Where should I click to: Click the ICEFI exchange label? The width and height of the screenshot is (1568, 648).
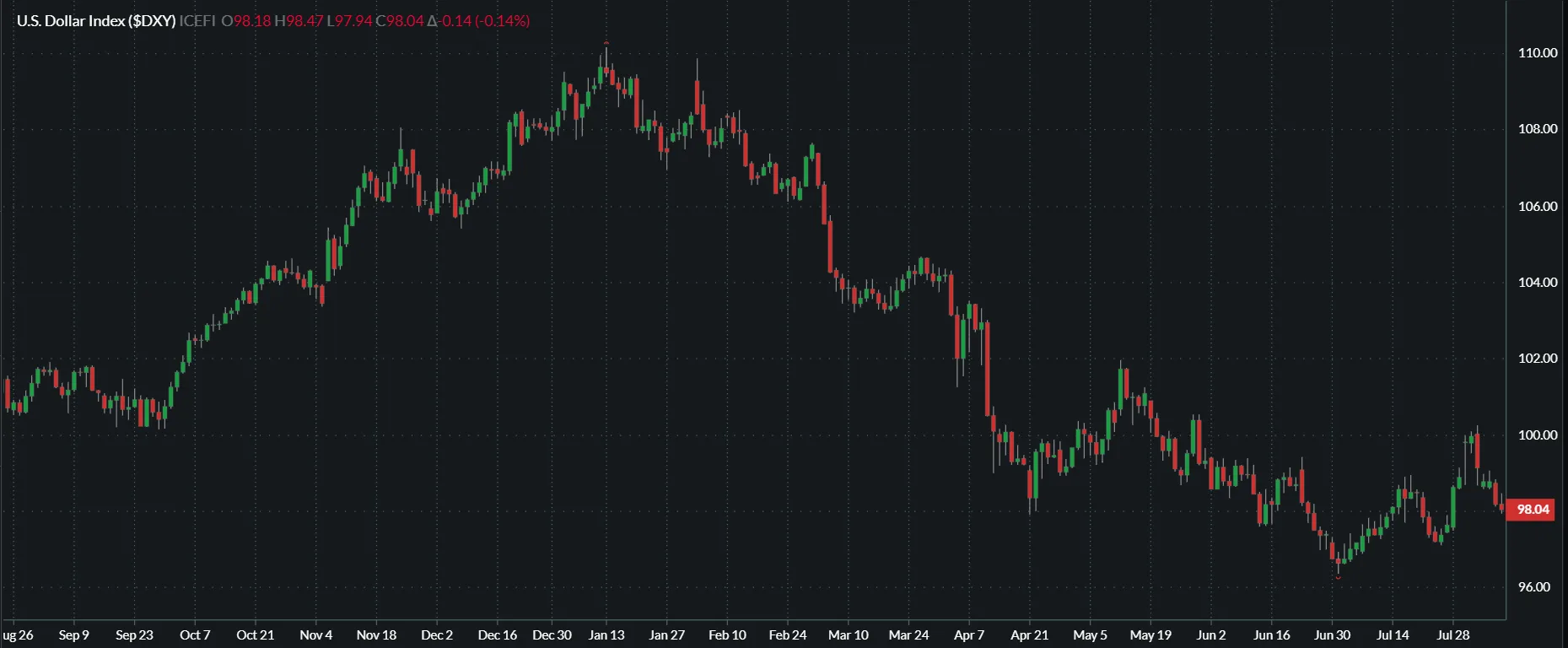(197, 21)
